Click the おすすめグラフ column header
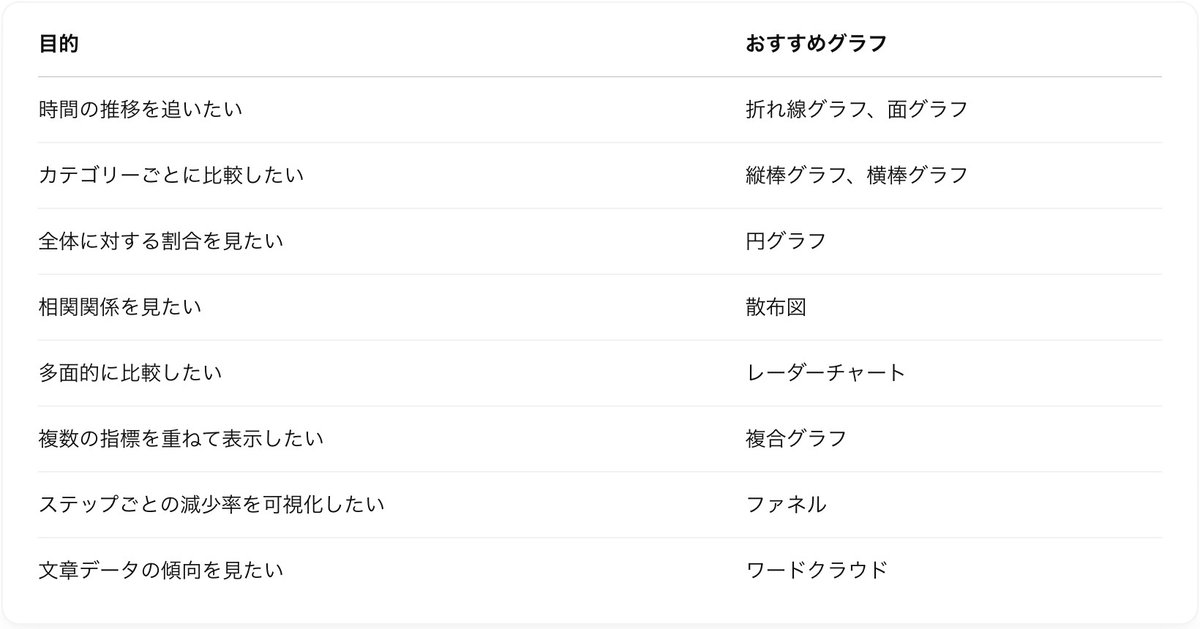1200x629 pixels. click(x=816, y=44)
